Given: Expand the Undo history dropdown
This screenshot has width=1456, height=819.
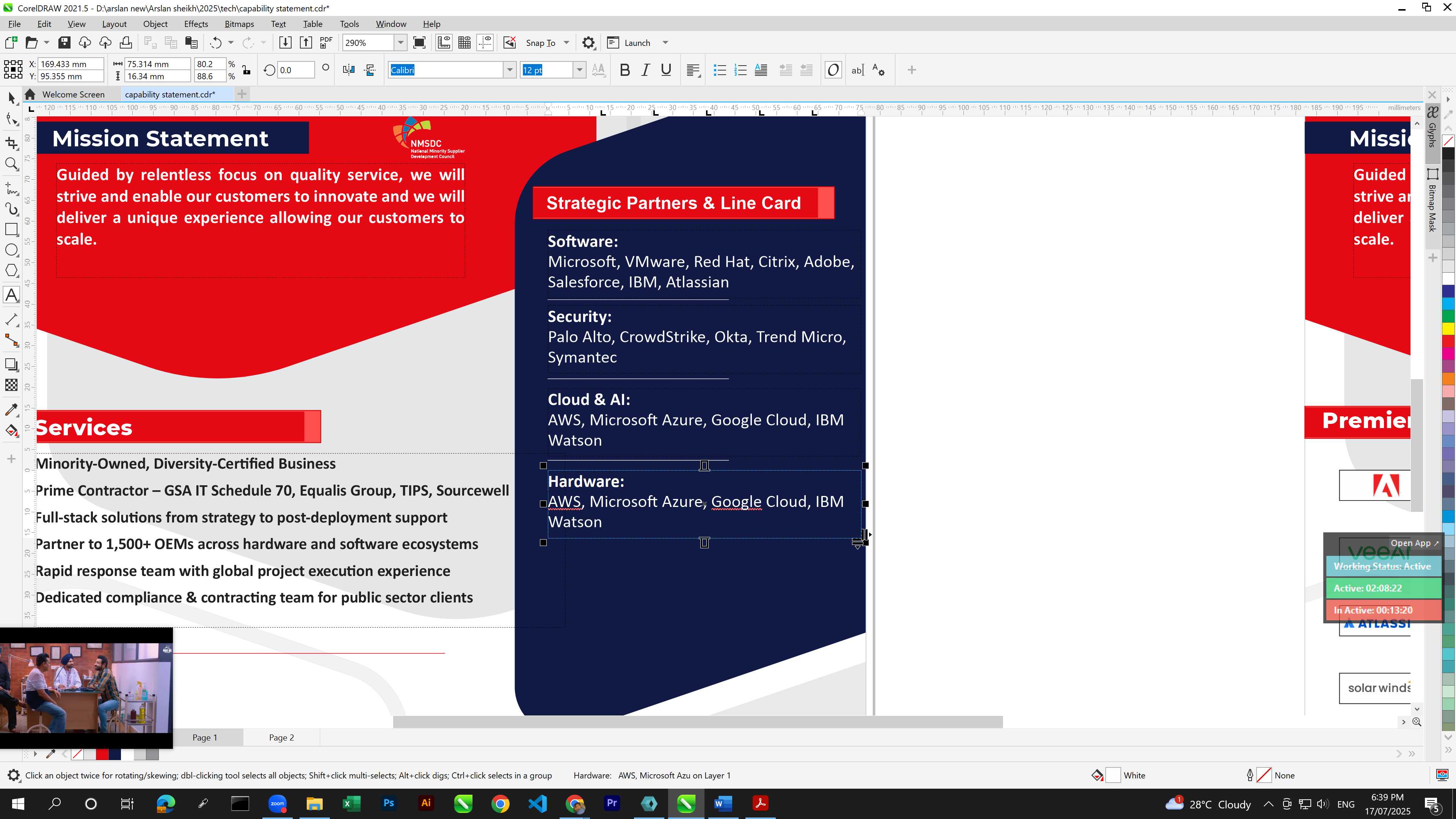Looking at the screenshot, I should point(231,42).
